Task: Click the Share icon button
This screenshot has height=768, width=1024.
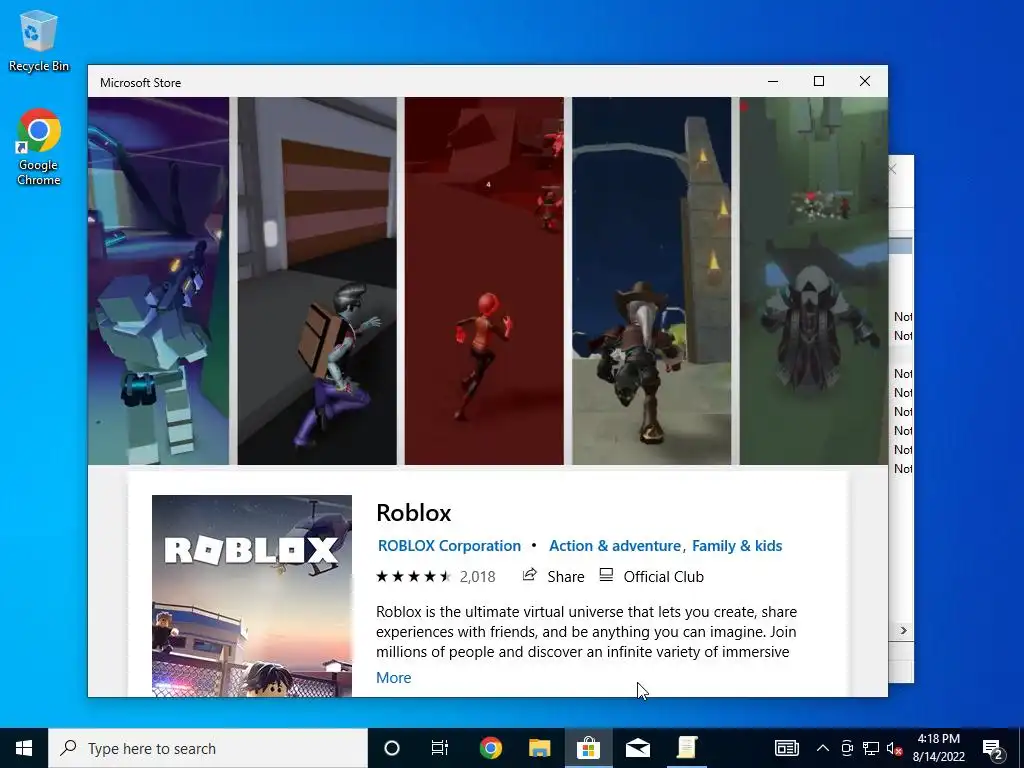Action: 553,576
